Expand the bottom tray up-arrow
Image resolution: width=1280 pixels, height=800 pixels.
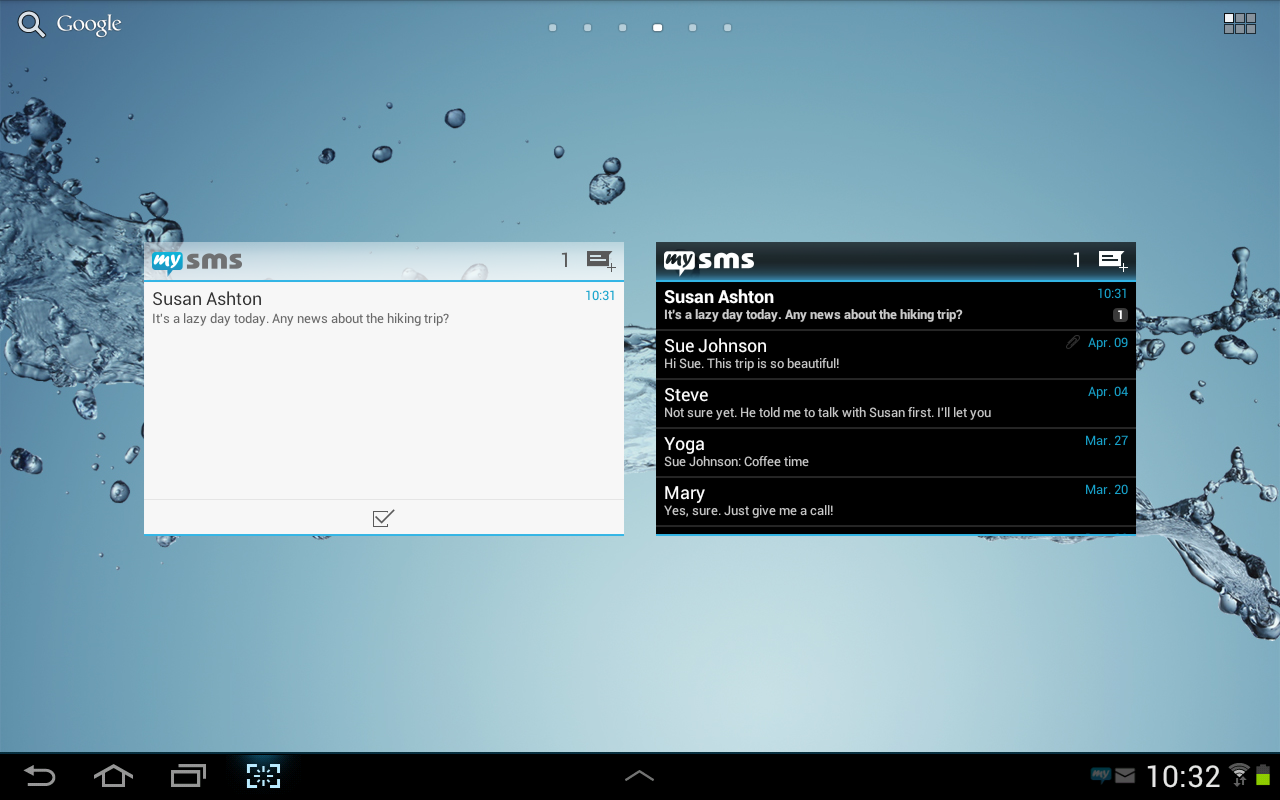(639, 776)
